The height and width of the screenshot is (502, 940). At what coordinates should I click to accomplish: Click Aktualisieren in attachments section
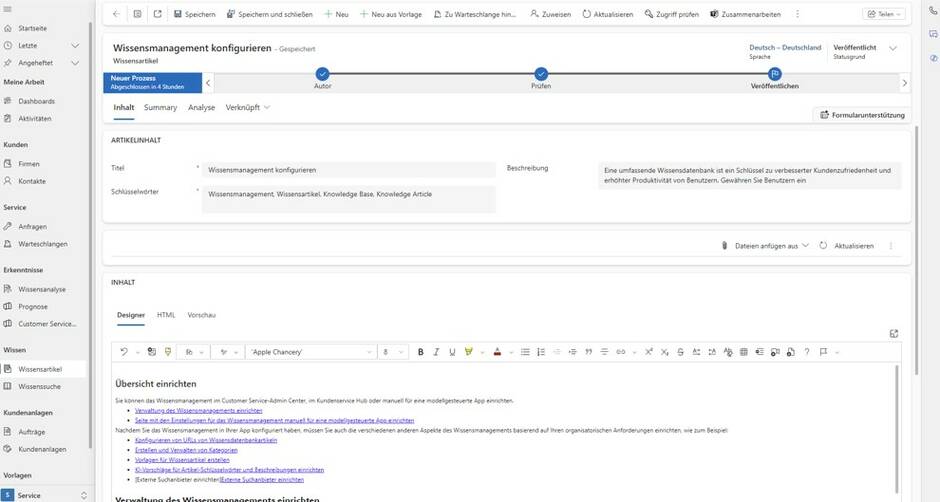[x=846, y=246]
